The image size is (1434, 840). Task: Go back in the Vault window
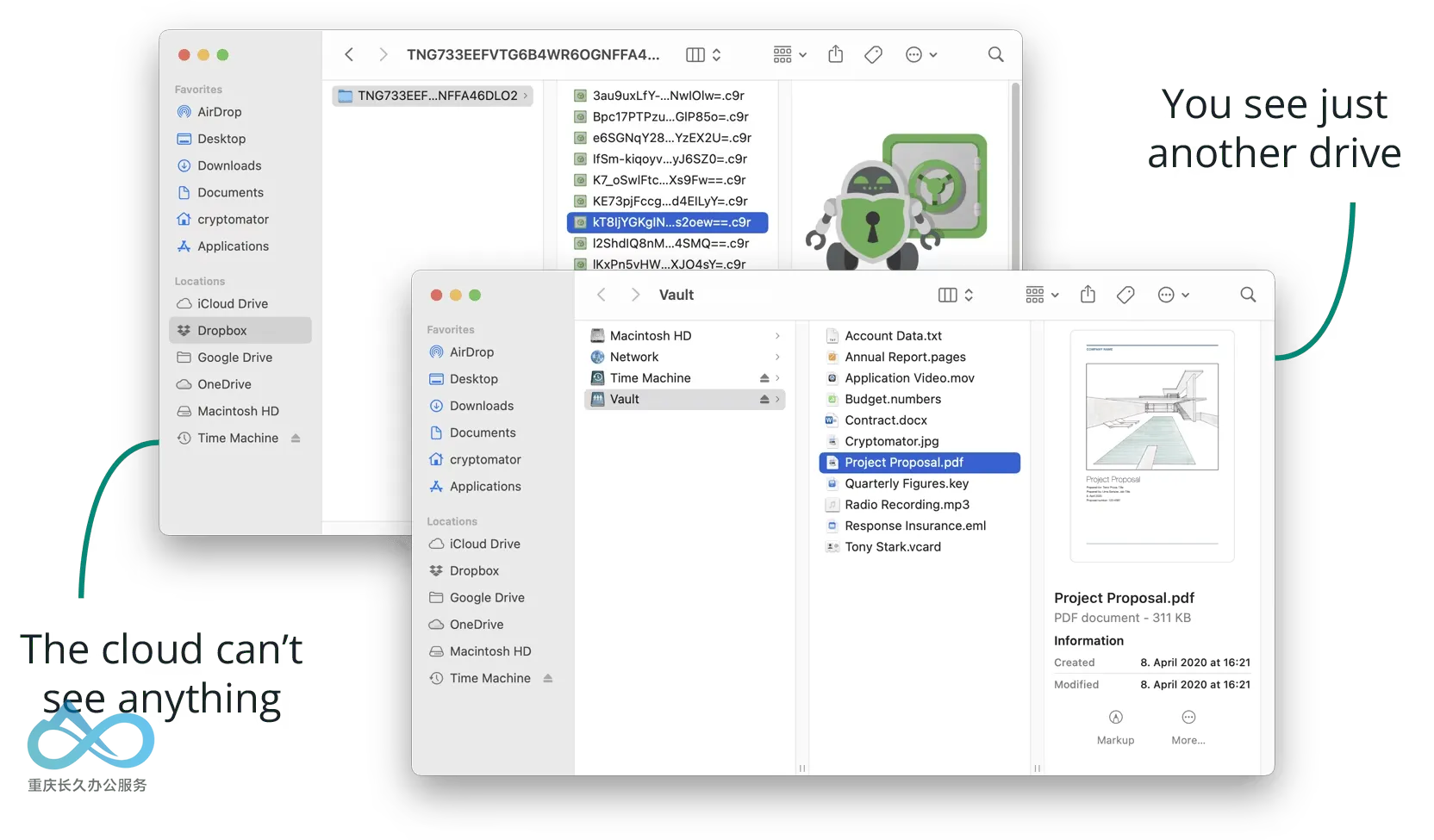pos(602,295)
